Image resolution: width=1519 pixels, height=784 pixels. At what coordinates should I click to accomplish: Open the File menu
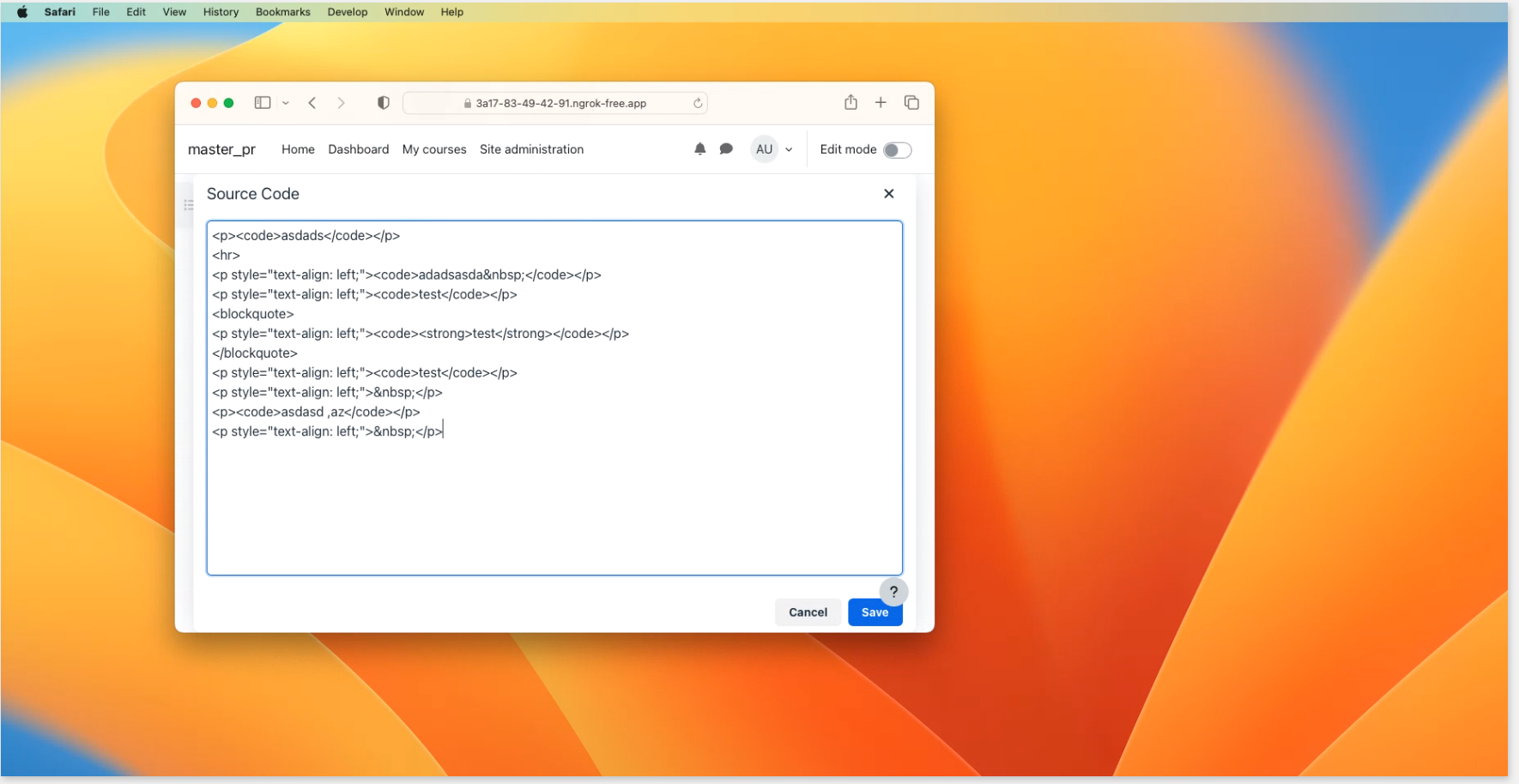101,12
